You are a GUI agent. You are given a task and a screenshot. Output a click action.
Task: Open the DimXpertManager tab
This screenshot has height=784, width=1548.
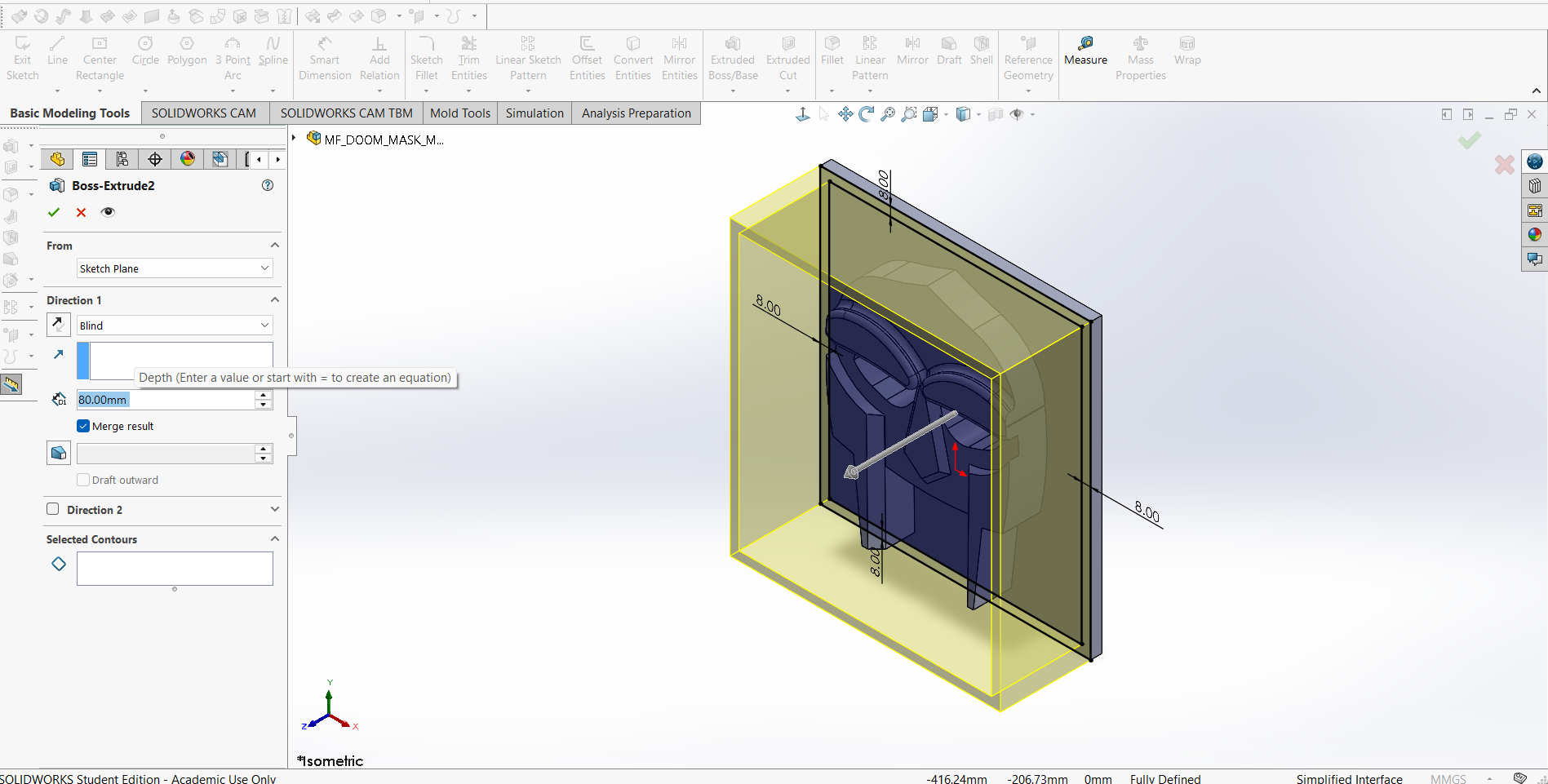click(x=155, y=159)
